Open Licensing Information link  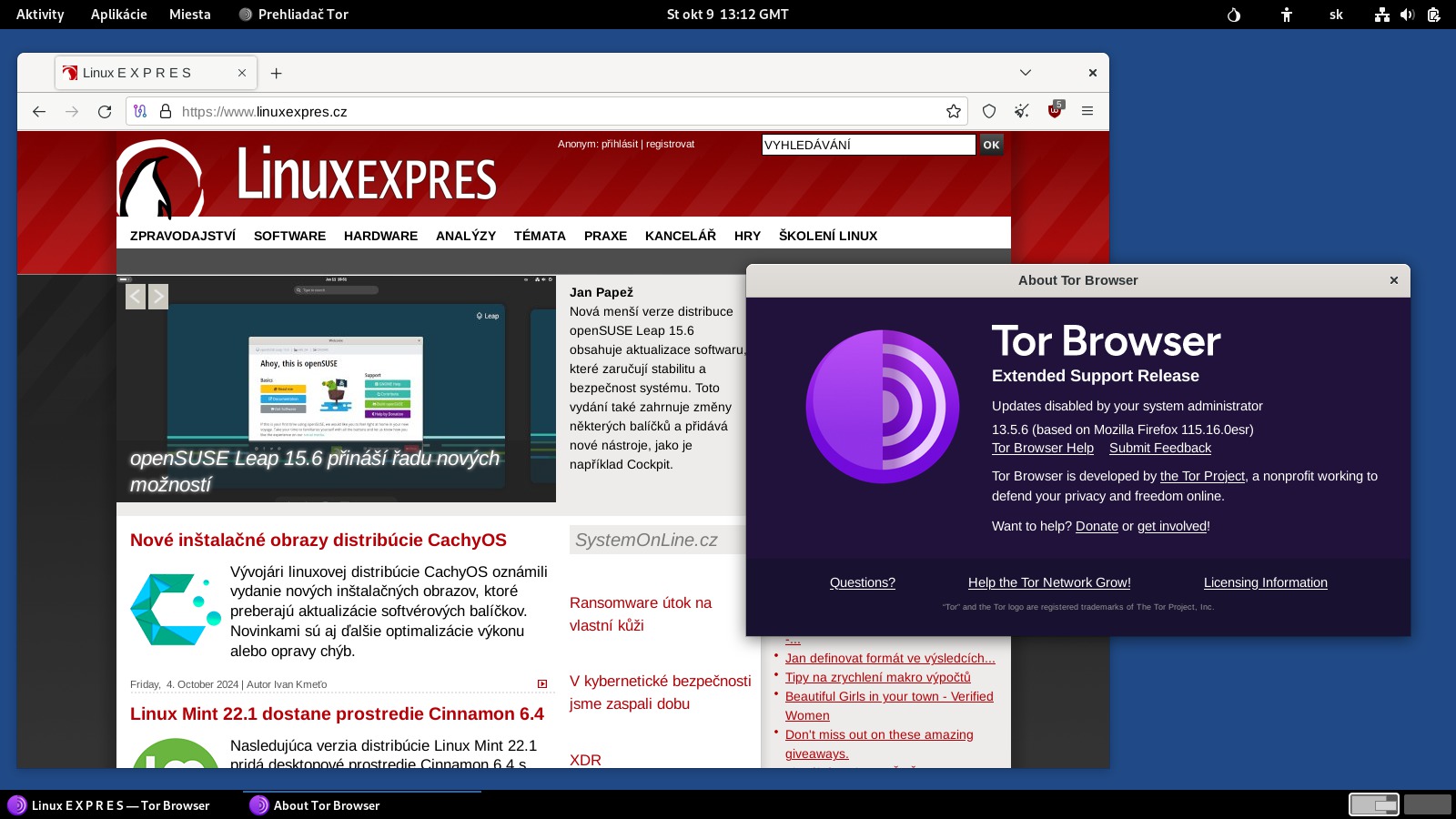[1266, 582]
